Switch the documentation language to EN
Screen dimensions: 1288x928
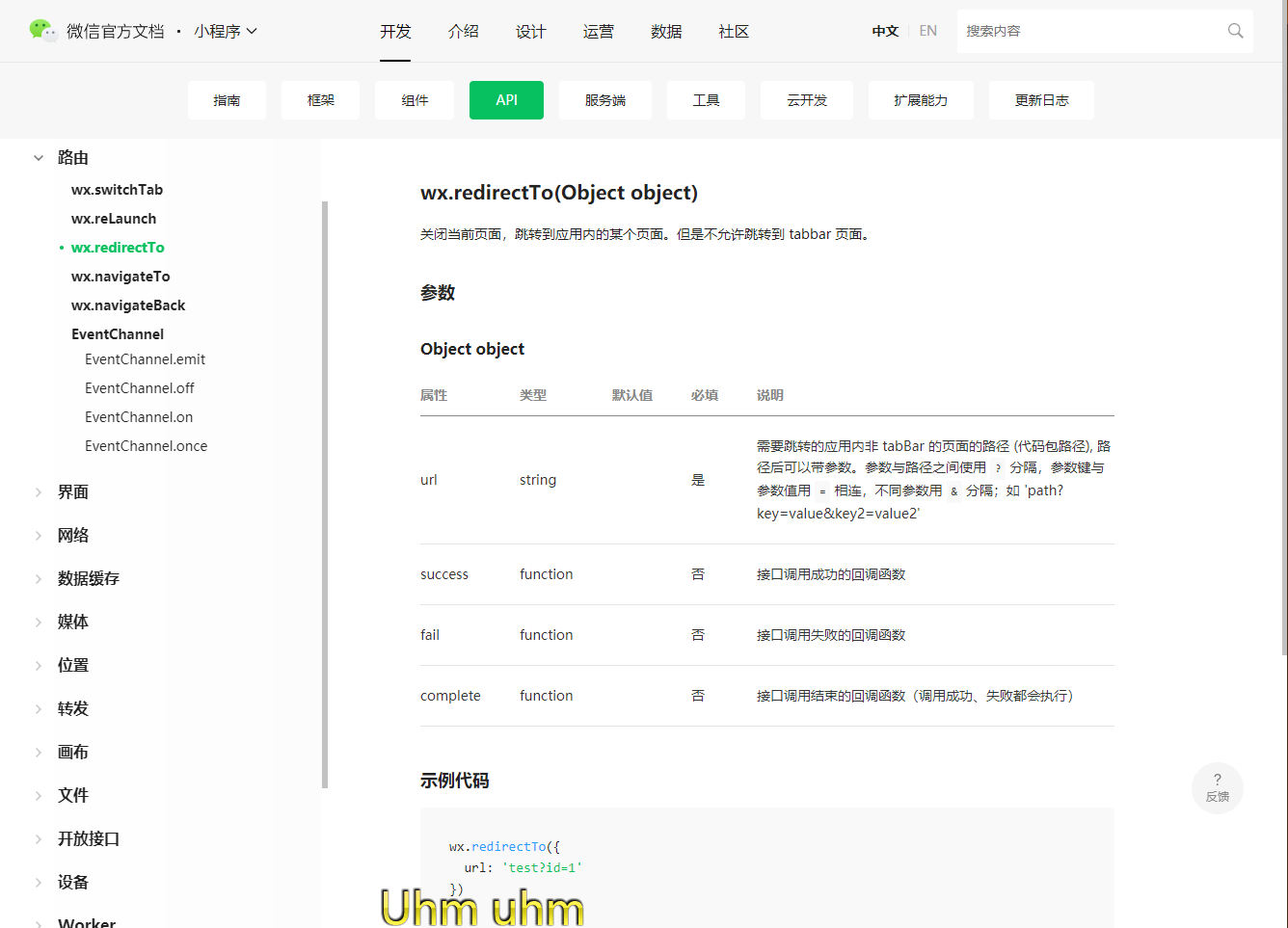point(927,30)
